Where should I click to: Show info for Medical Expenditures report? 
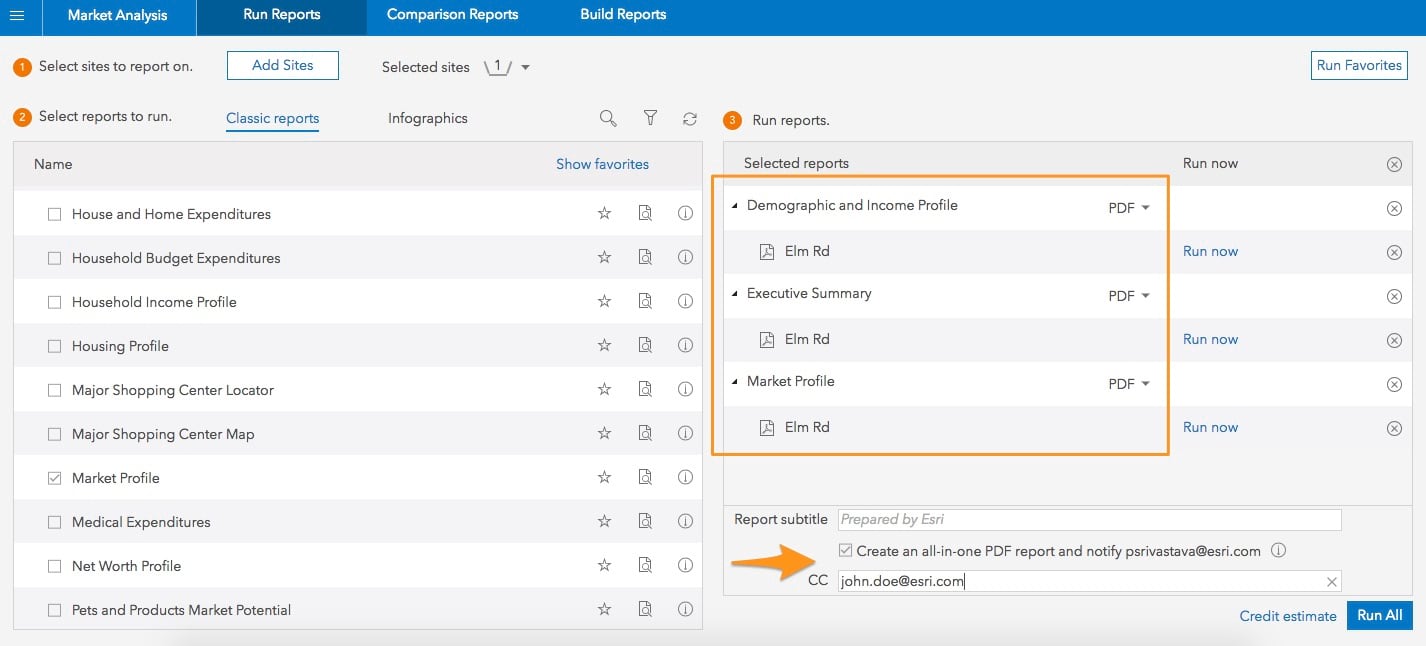point(685,522)
